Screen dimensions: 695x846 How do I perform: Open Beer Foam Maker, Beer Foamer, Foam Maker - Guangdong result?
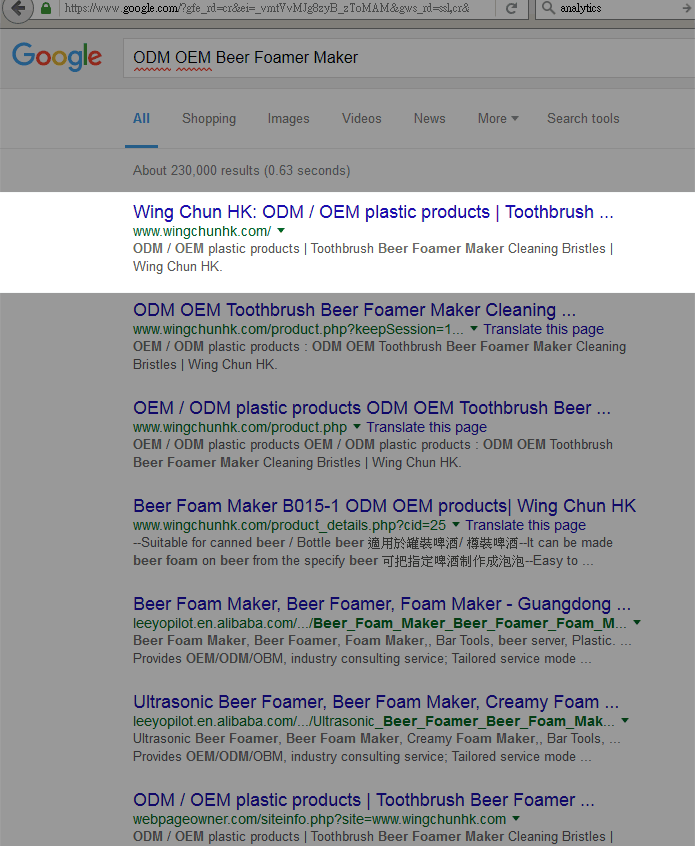click(x=382, y=604)
